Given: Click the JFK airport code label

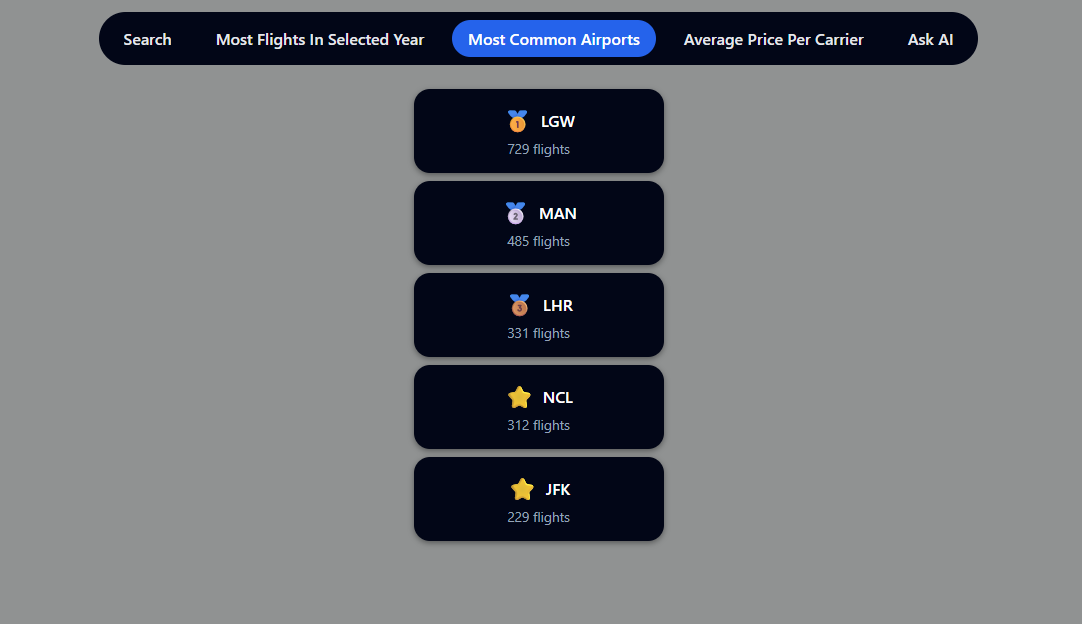Looking at the screenshot, I should tap(558, 490).
